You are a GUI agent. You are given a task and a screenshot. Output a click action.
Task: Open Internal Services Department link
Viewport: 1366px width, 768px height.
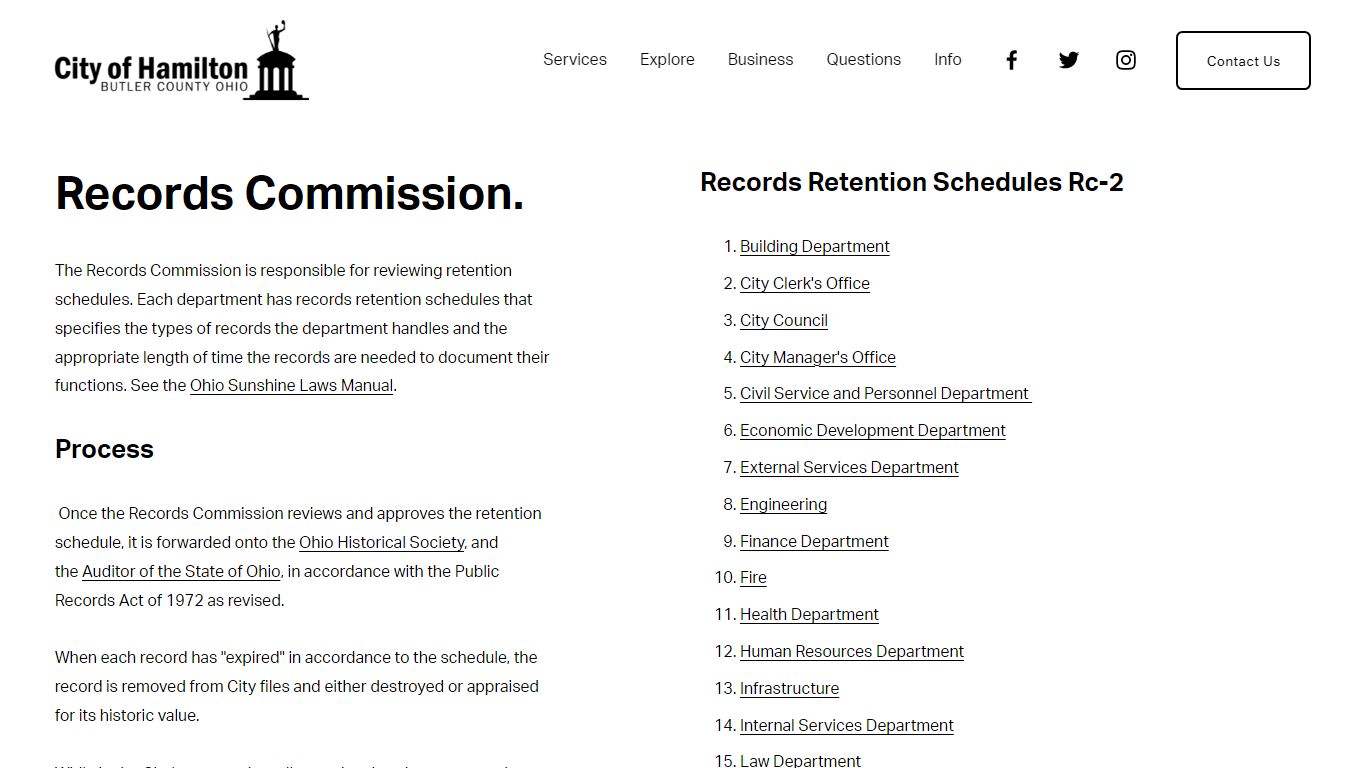(x=847, y=726)
